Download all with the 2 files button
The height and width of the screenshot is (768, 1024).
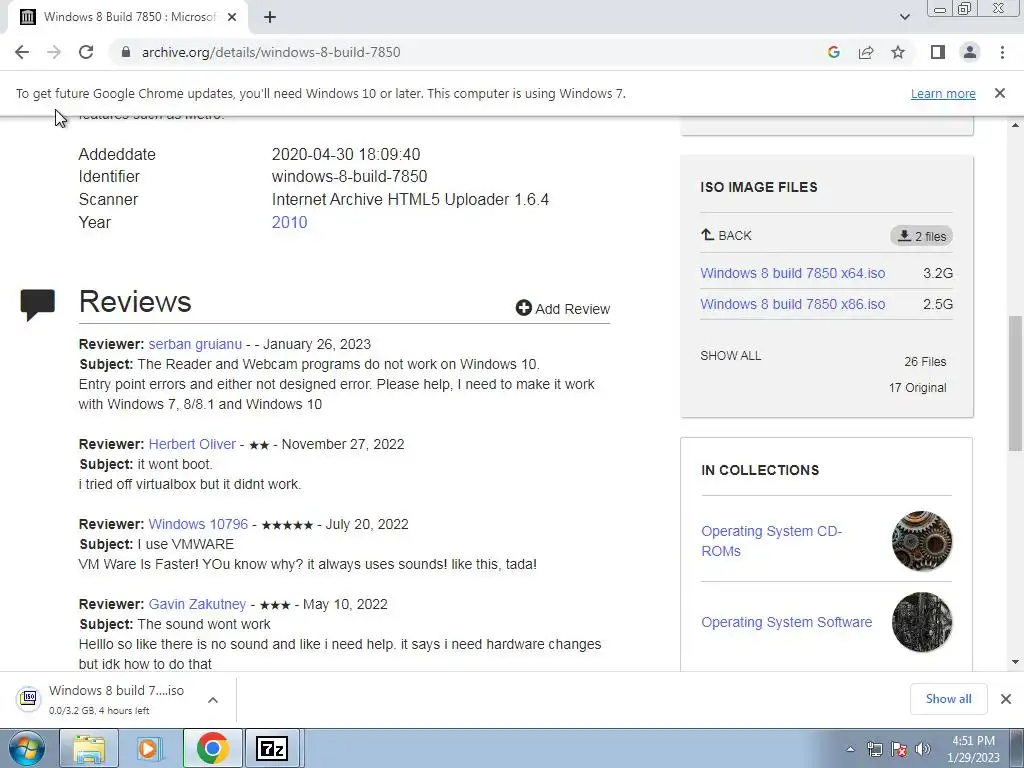coord(921,236)
